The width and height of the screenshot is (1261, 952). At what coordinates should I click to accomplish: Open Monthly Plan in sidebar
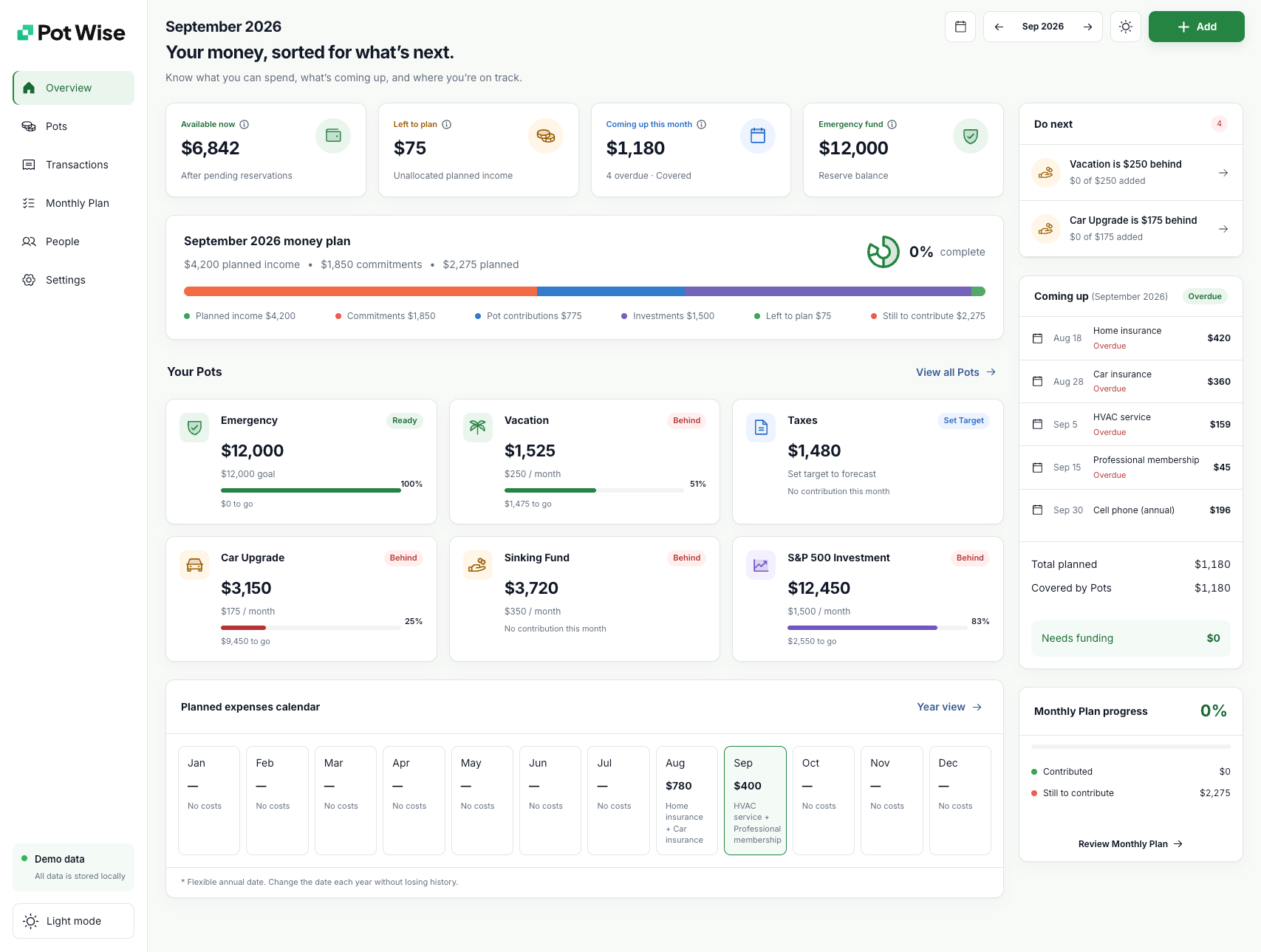pos(73,203)
